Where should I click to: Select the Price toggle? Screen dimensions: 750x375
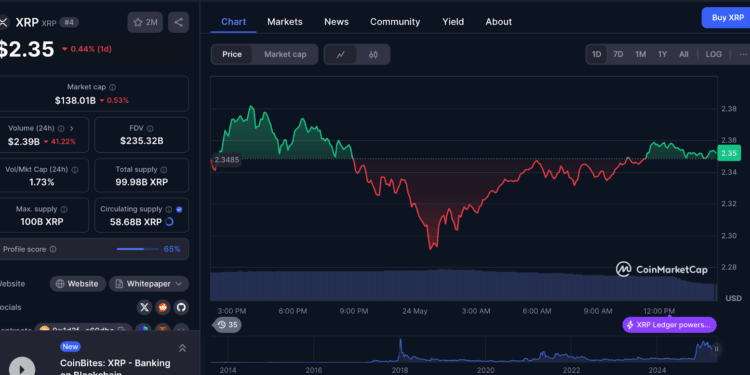tap(232, 55)
